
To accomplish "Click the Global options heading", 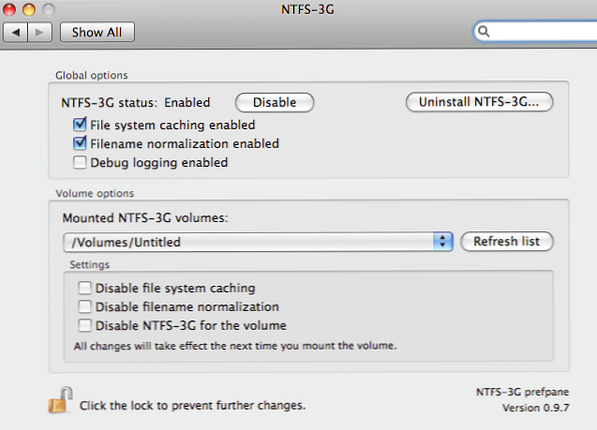I will coord(91,75).
